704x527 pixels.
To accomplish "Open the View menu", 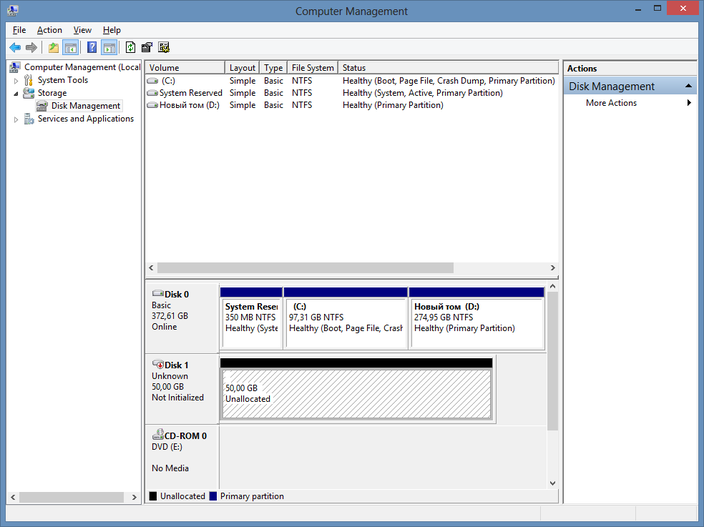I will coord(82,30).
